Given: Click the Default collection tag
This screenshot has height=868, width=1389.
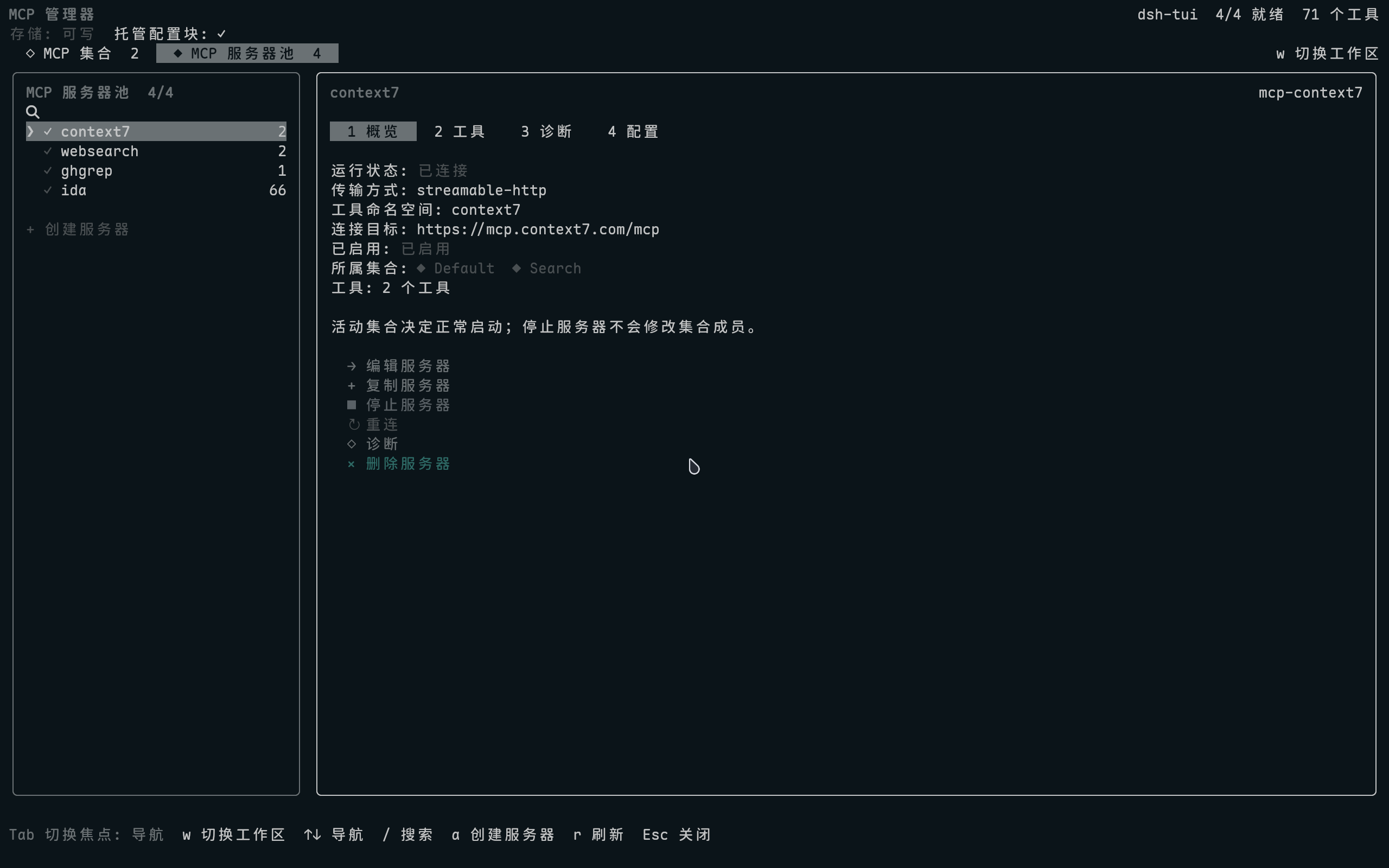Looking at the screenshot, I should [464, 269].
